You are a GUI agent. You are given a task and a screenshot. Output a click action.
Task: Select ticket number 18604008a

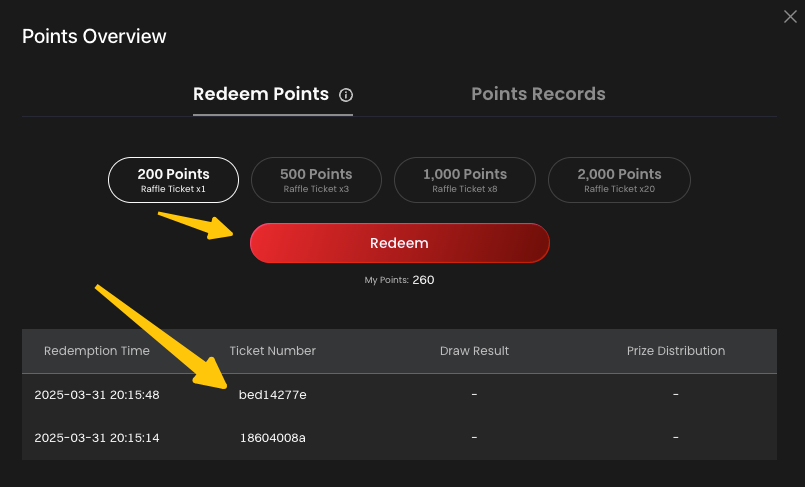click(x=273, y=438)
